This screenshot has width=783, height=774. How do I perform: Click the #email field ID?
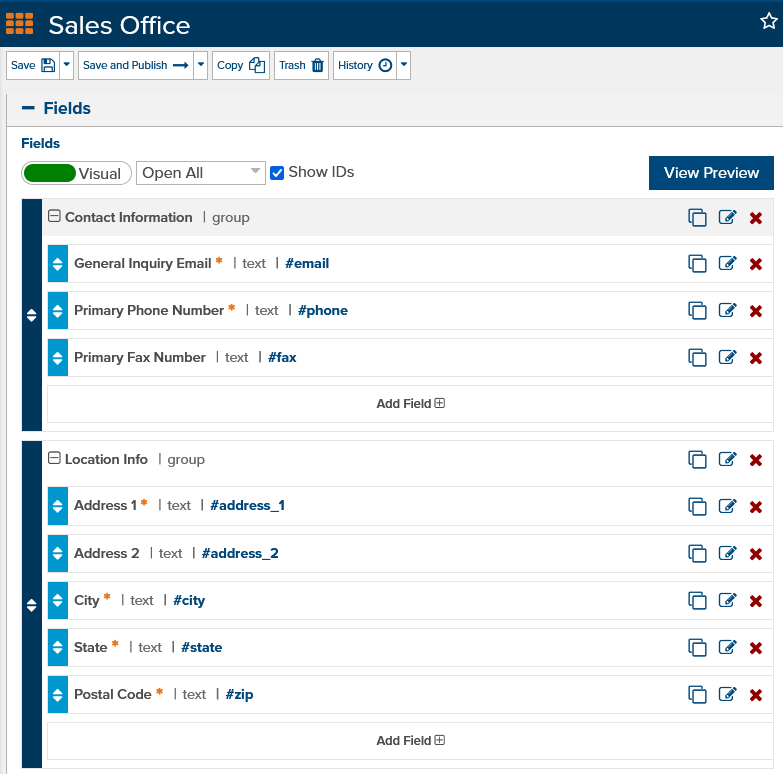307,263
